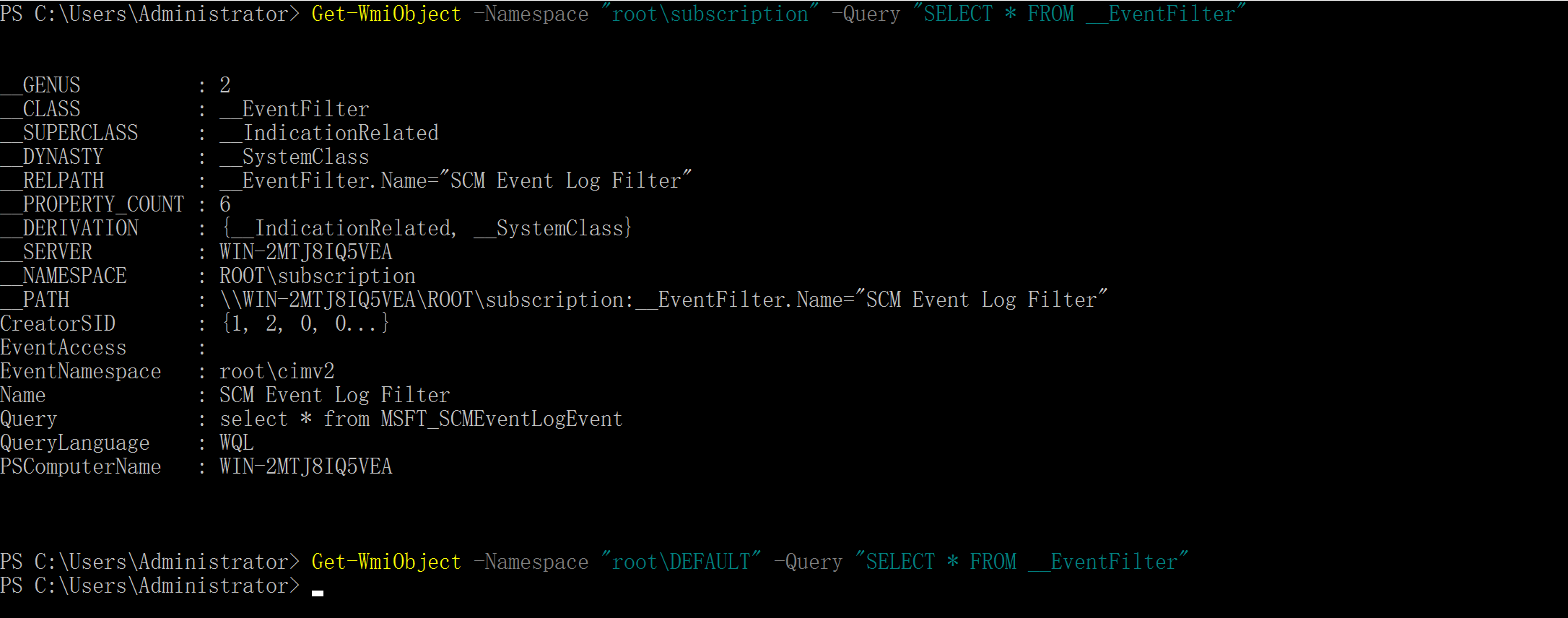1568x618 pixels.
Task: Click the __RELPATH property value
Action: tap(456, 180)
